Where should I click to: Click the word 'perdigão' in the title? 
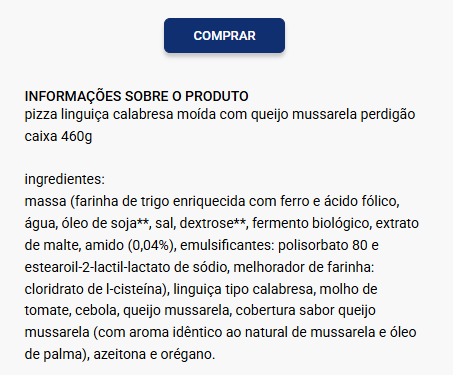coord(388,115)
